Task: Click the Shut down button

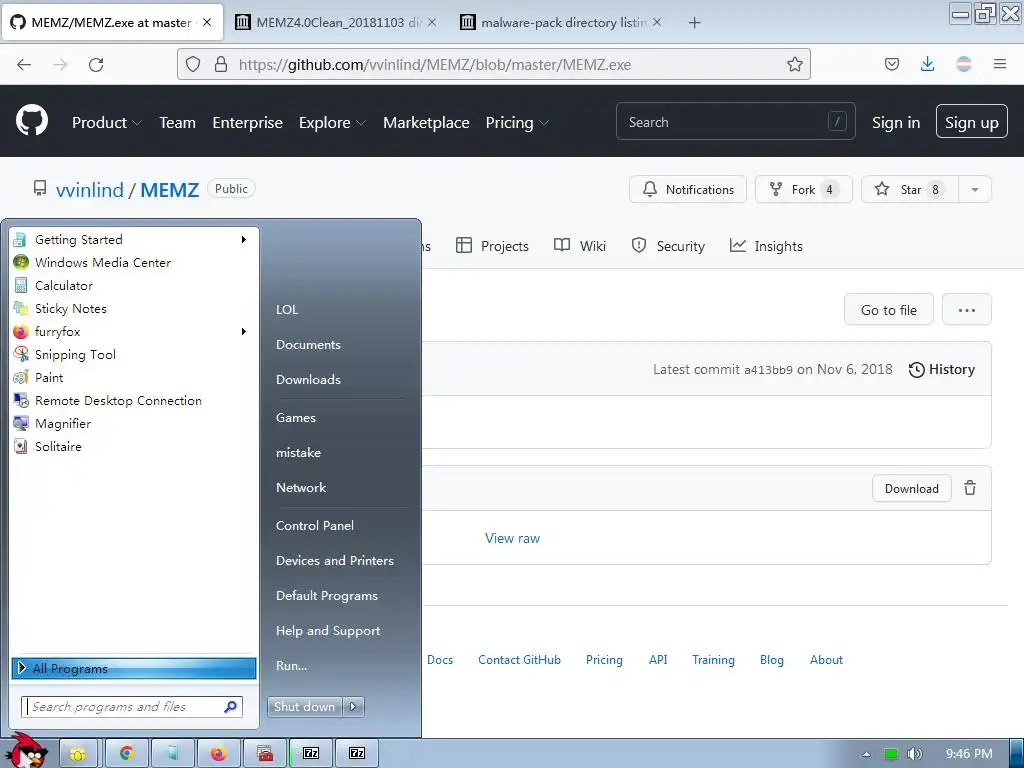Action: tap(304, 707)
